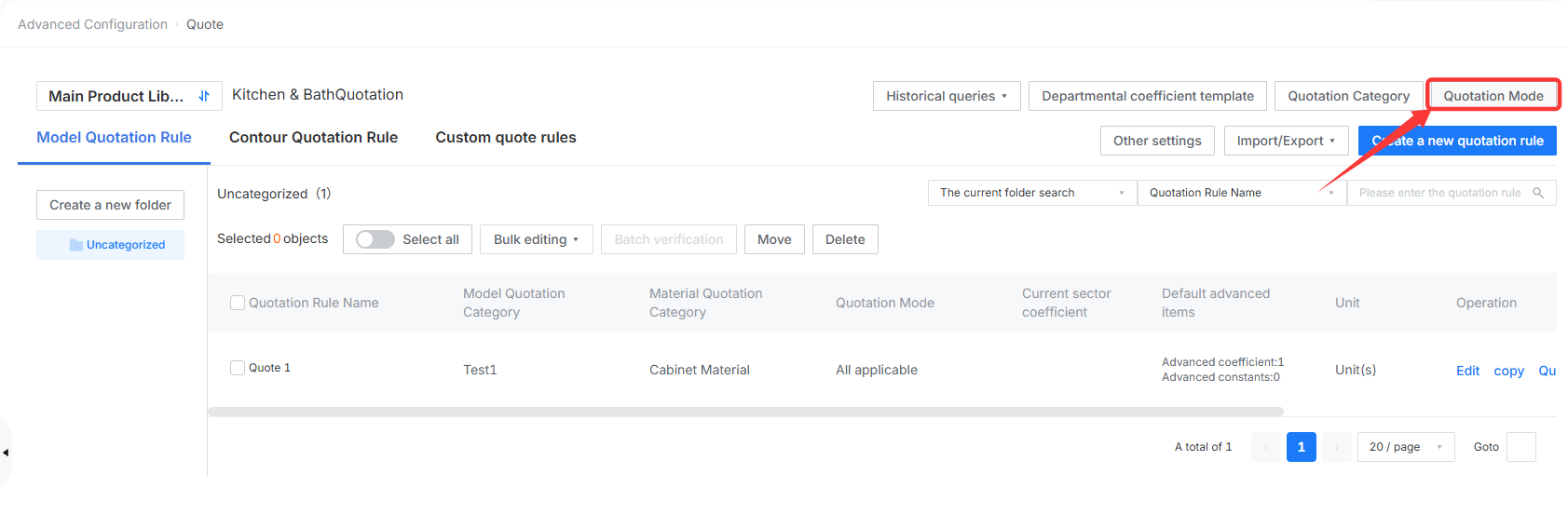Switch to Model Quotation Rule tab

point(114,137)
